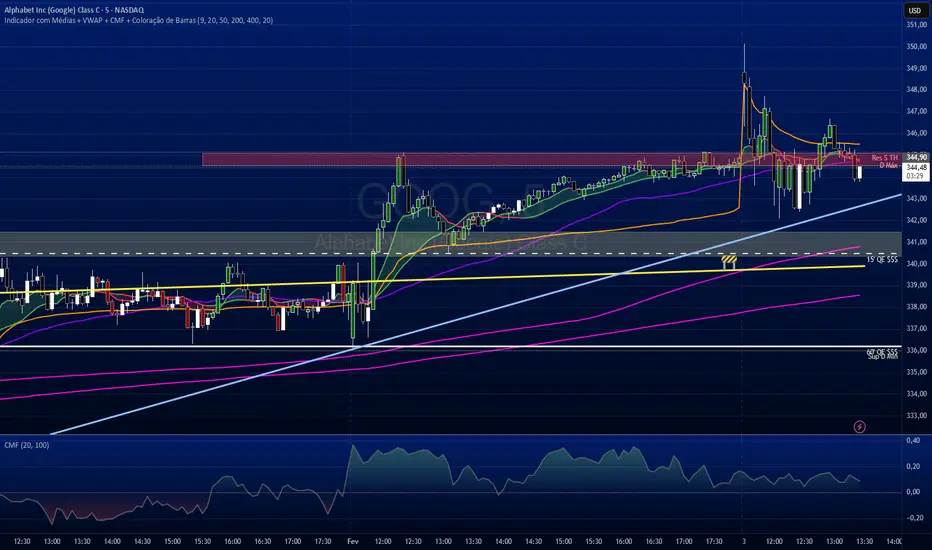
Task: Click the last 14:00 time axis label
Action: pyautogui.click(x=894, y=542)
